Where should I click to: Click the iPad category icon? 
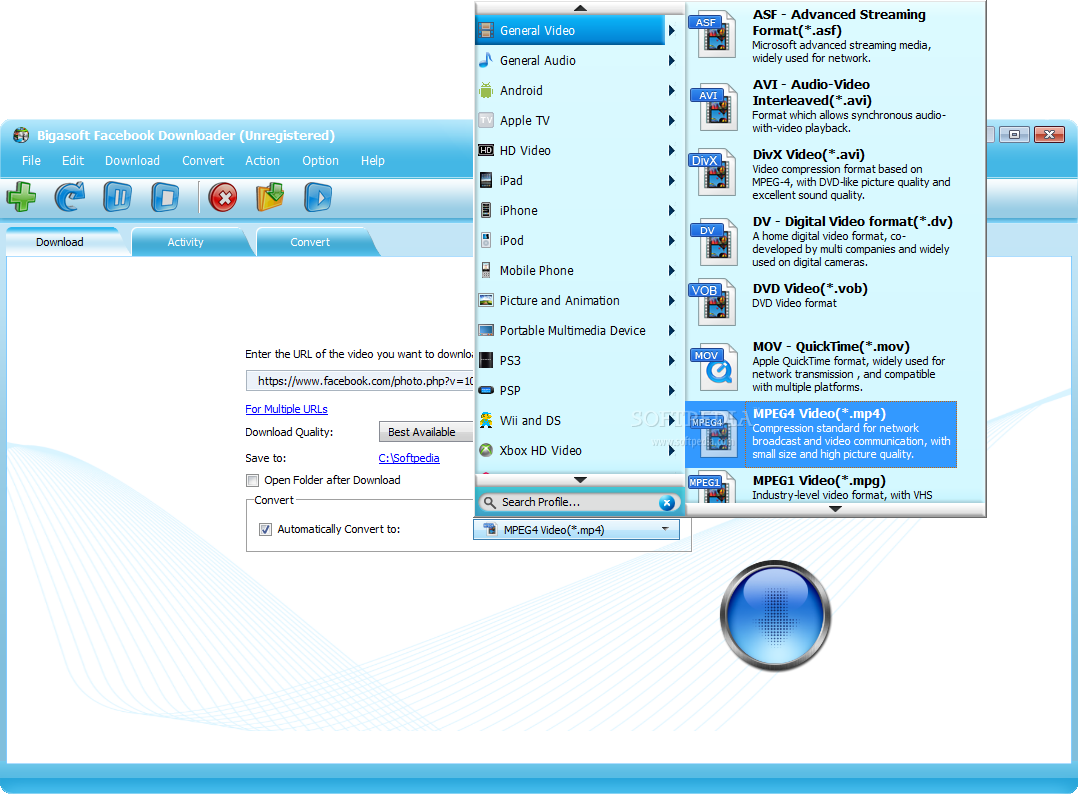coord(486,180)
